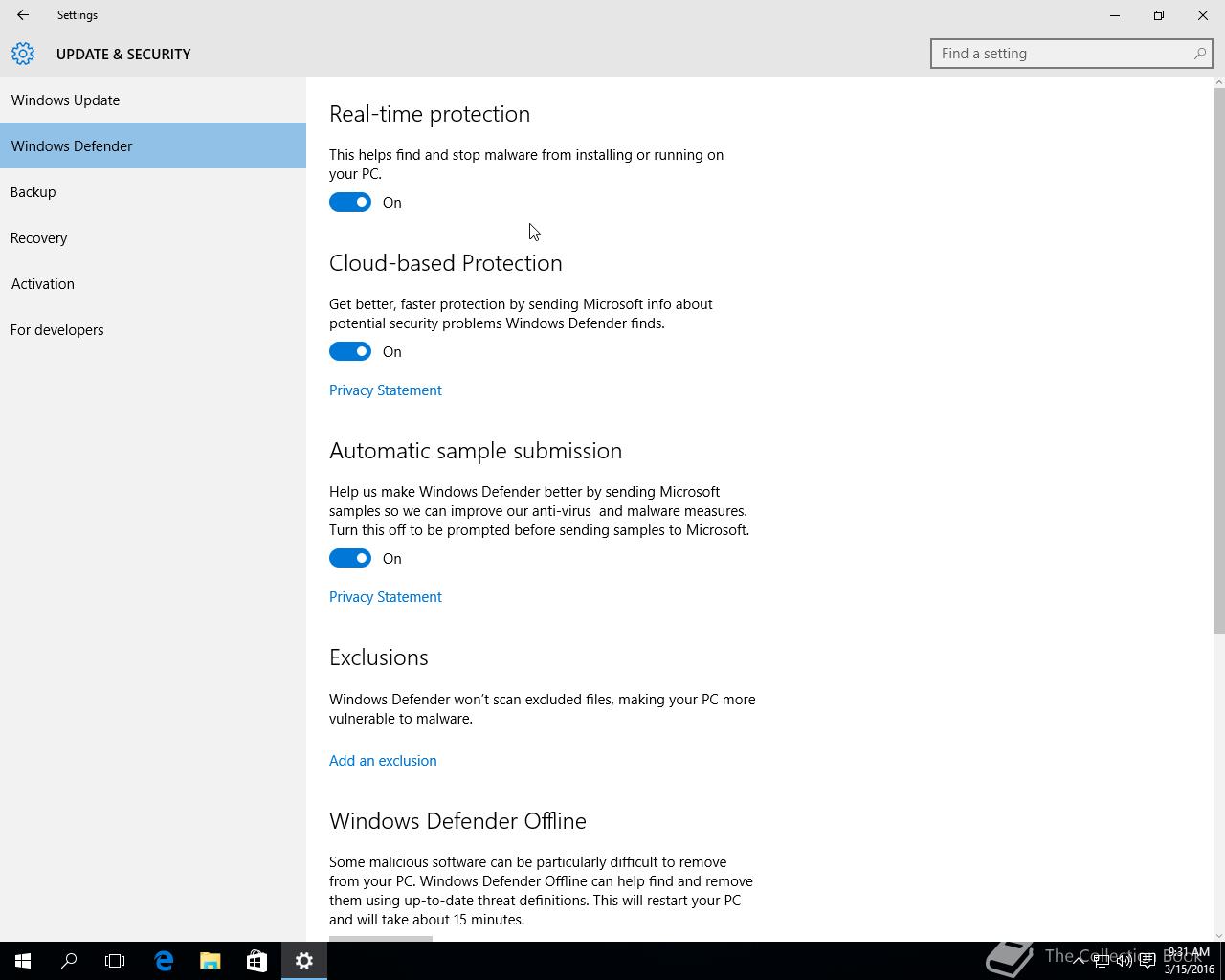
Task: Open Task View from taskbar
Action: click(x=115, y=961)
